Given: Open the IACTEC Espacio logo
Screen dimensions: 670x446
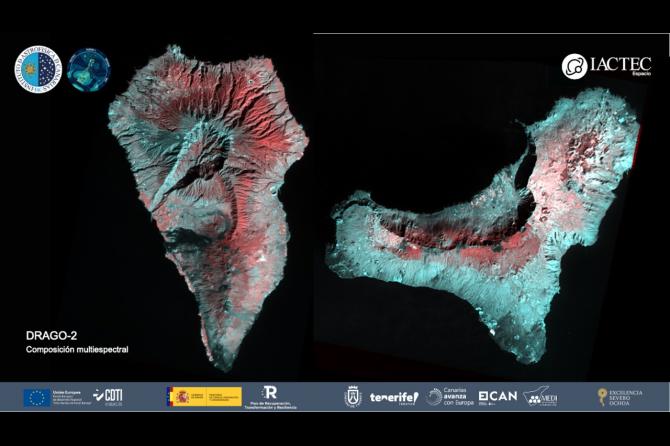Looking at the screenshot, I should click(606, 66).
